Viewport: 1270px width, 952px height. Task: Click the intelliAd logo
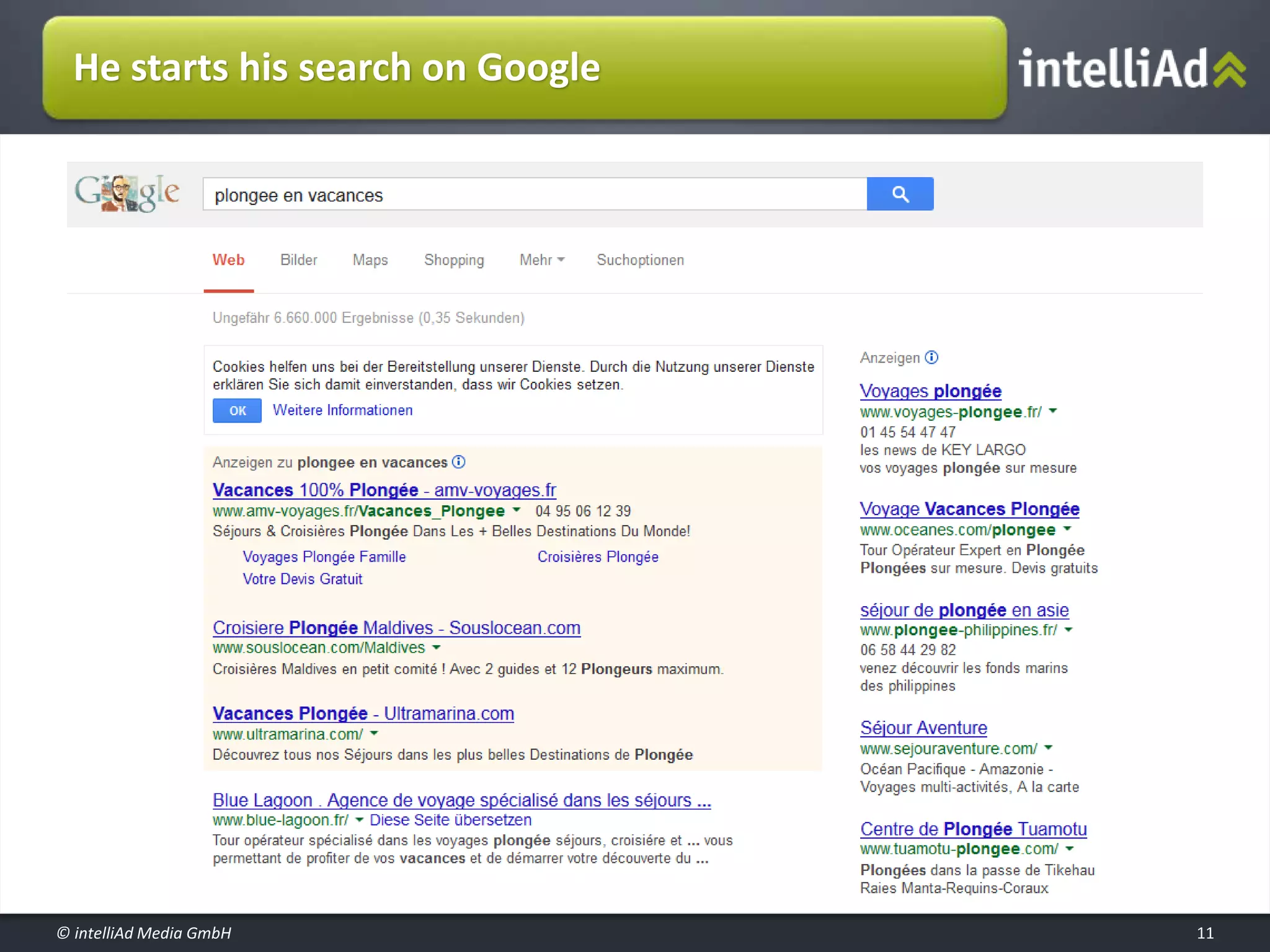point(1132,68)
